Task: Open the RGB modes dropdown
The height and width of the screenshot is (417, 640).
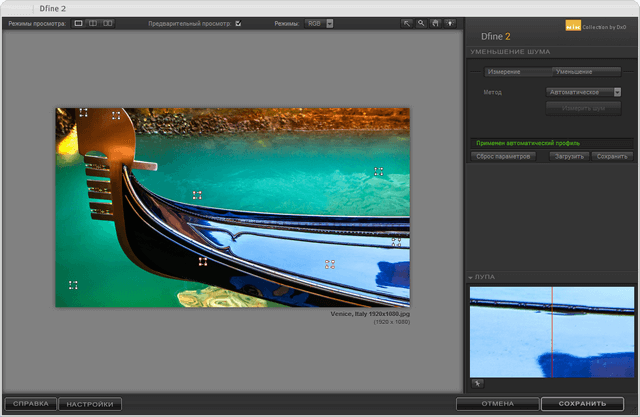Action: tap(320, 22)
